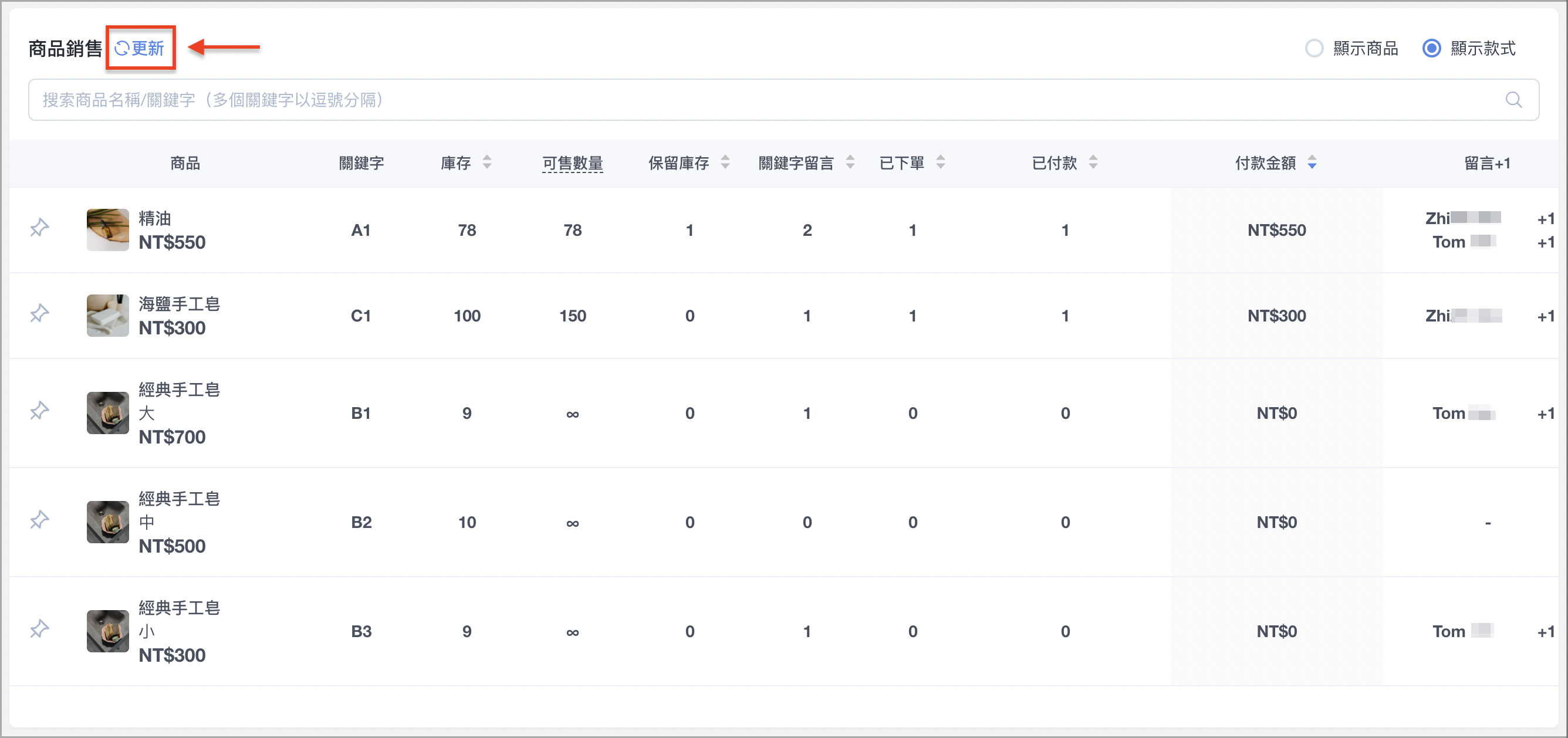The image size is (1568, 738).
Task: Pin the 海鹽手工皂 product row
Action: (39, 313)
